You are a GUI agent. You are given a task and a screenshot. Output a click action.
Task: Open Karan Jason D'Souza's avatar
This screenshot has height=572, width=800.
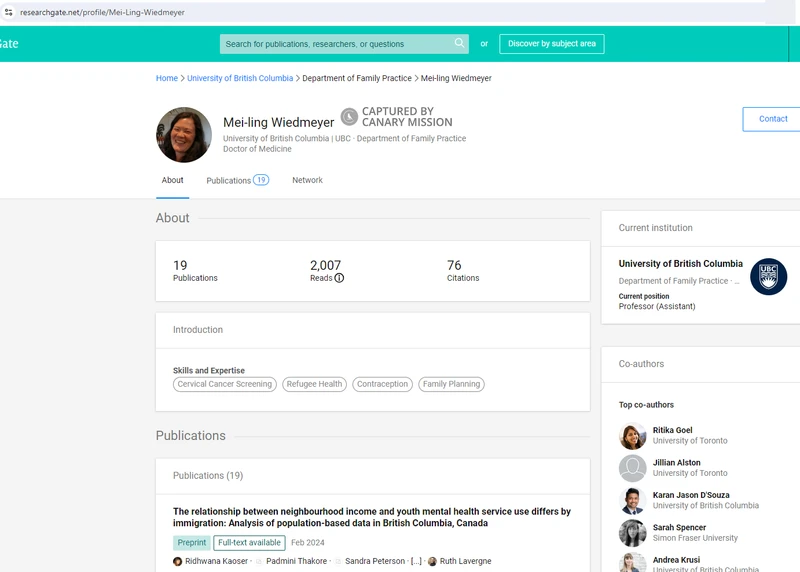633,501
